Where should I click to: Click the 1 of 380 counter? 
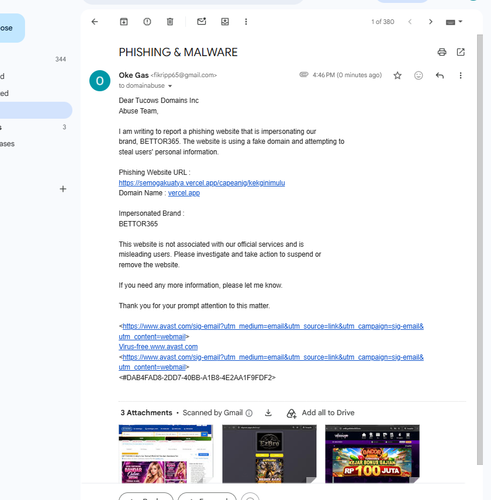[x=383, y=22]
